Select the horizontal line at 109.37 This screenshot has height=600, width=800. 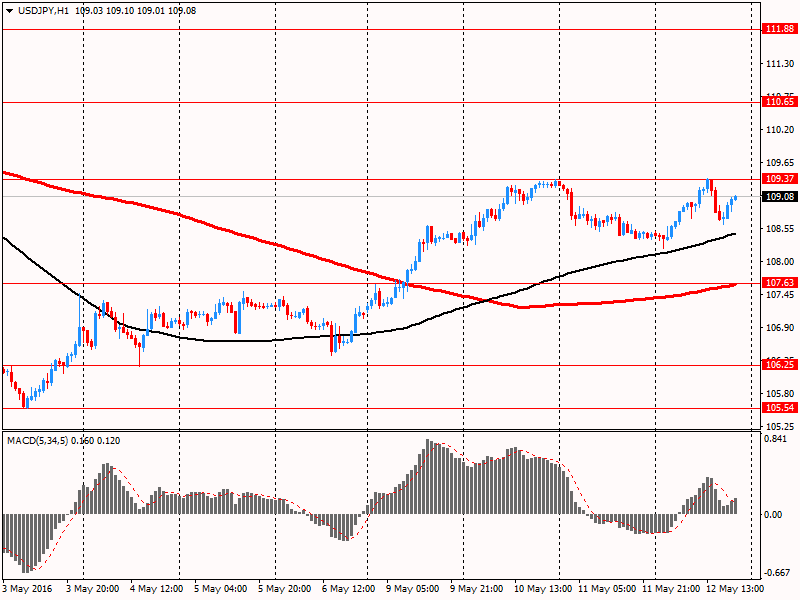click(x=382, y=179)
